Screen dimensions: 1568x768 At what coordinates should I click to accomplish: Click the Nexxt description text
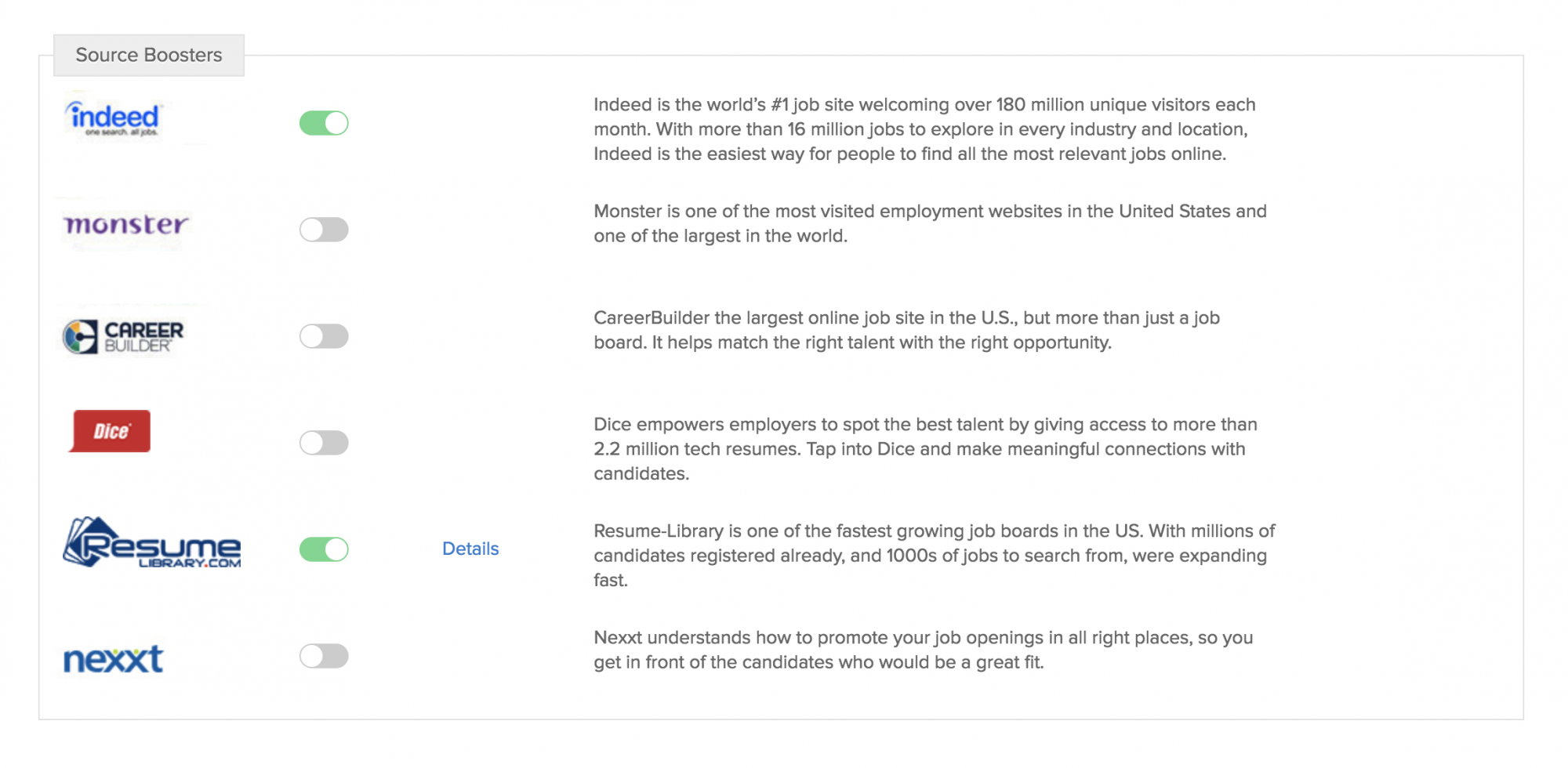coord(923,650)
